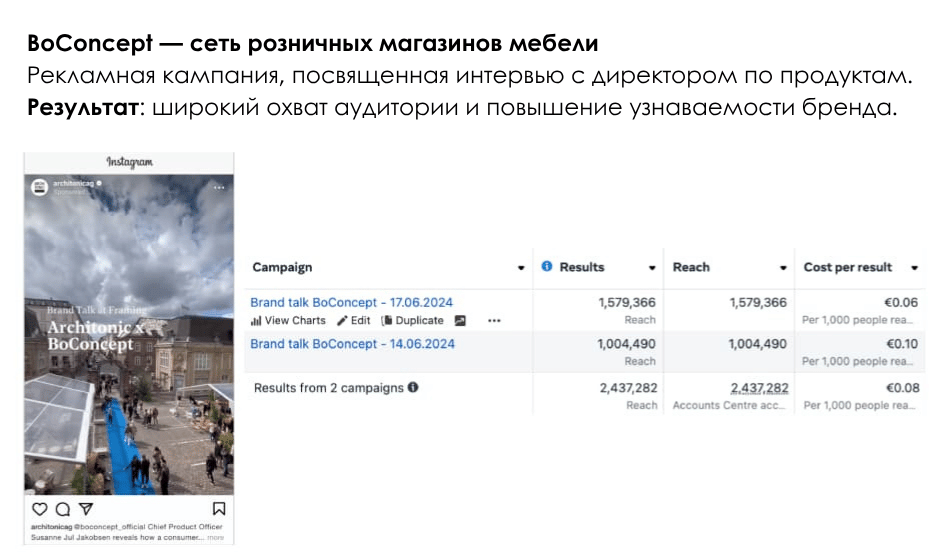The image size is (940, 555).
Task: Open the Campaign column dropdown arrow
Action: (x=521, y=268)
